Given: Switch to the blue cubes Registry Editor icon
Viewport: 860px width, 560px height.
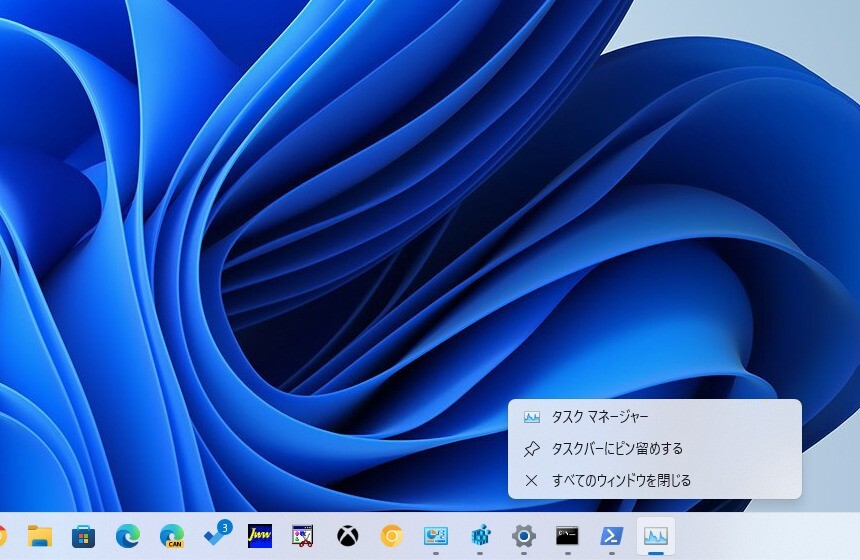Looking at the screenshot, I should [x=479, y=536].
